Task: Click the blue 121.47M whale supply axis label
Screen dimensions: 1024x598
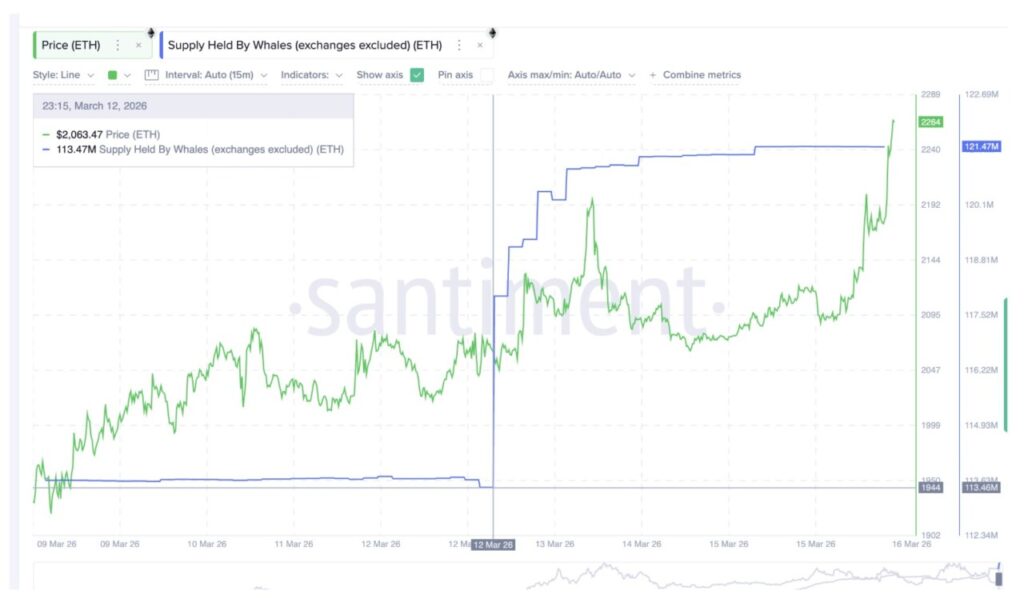Action: (981, 147)
